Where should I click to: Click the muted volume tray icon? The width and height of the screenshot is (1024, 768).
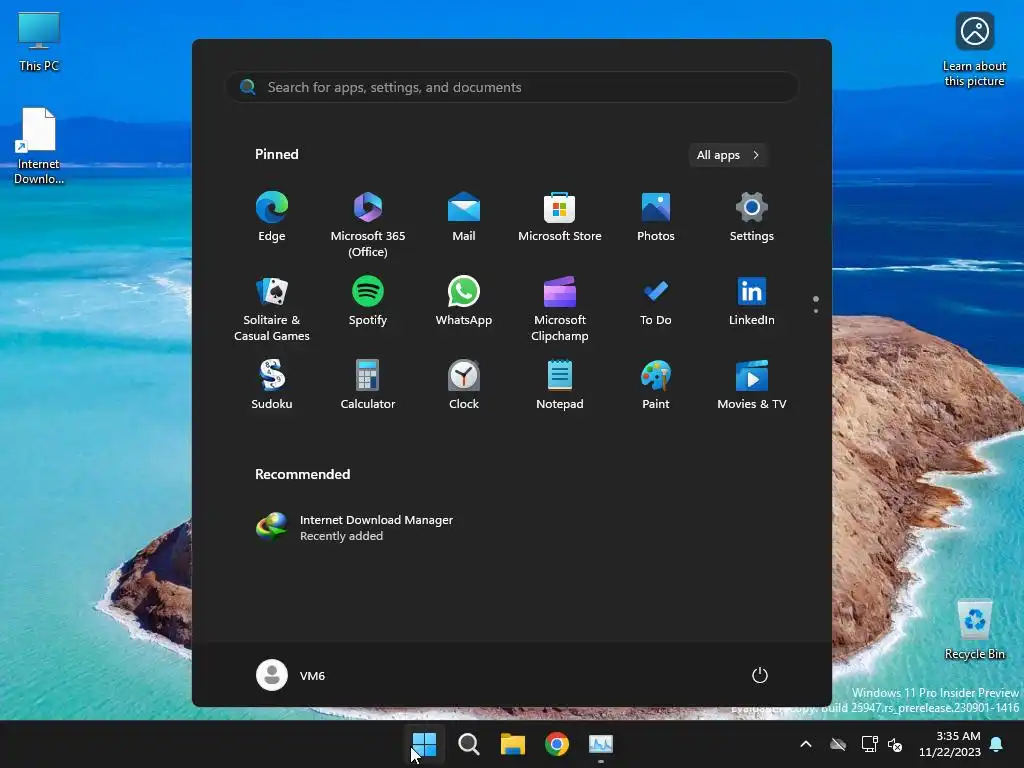click(895, 744)
